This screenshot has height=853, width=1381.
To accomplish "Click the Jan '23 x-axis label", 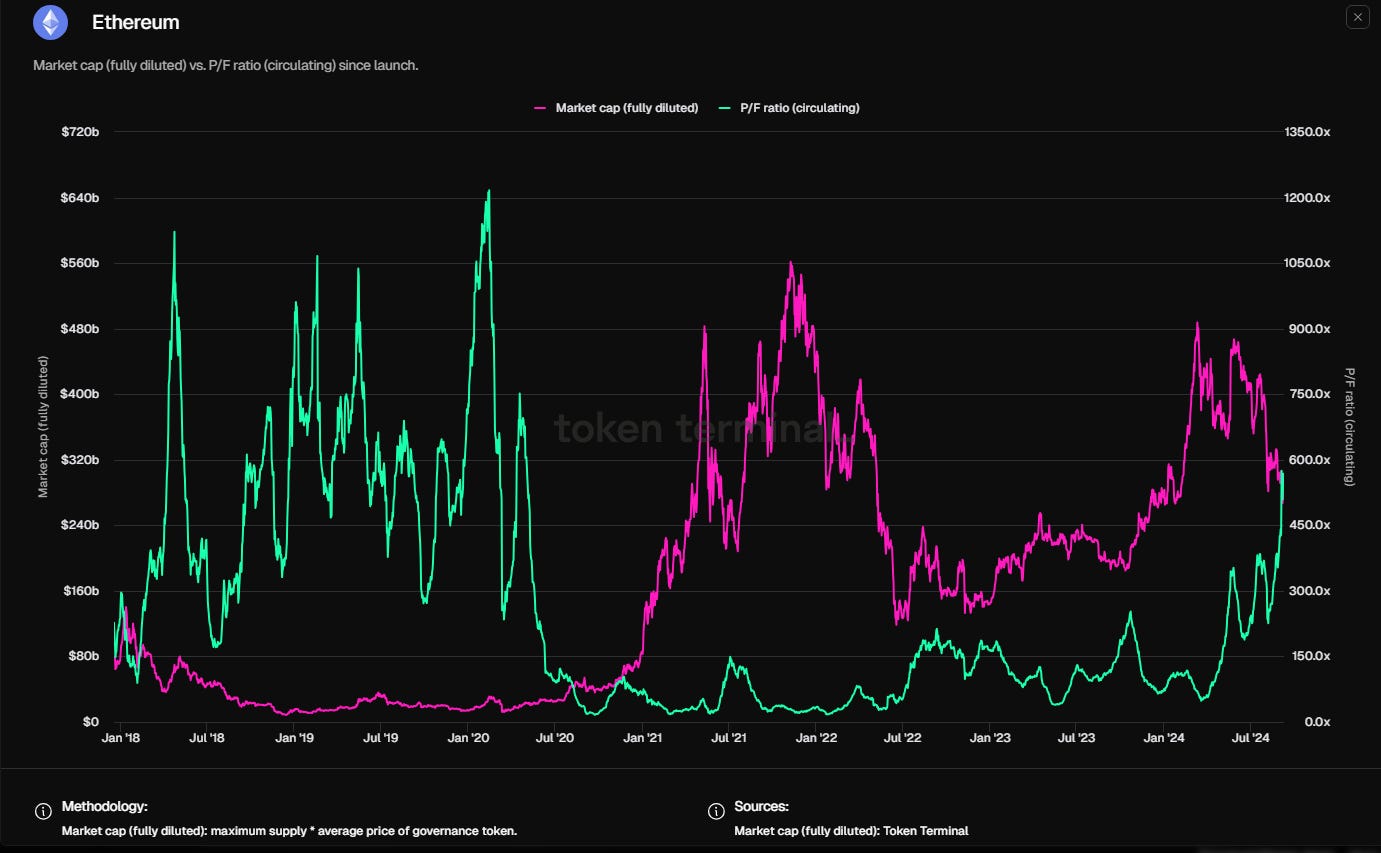I will pyautogui.click(x=990, y=739).
